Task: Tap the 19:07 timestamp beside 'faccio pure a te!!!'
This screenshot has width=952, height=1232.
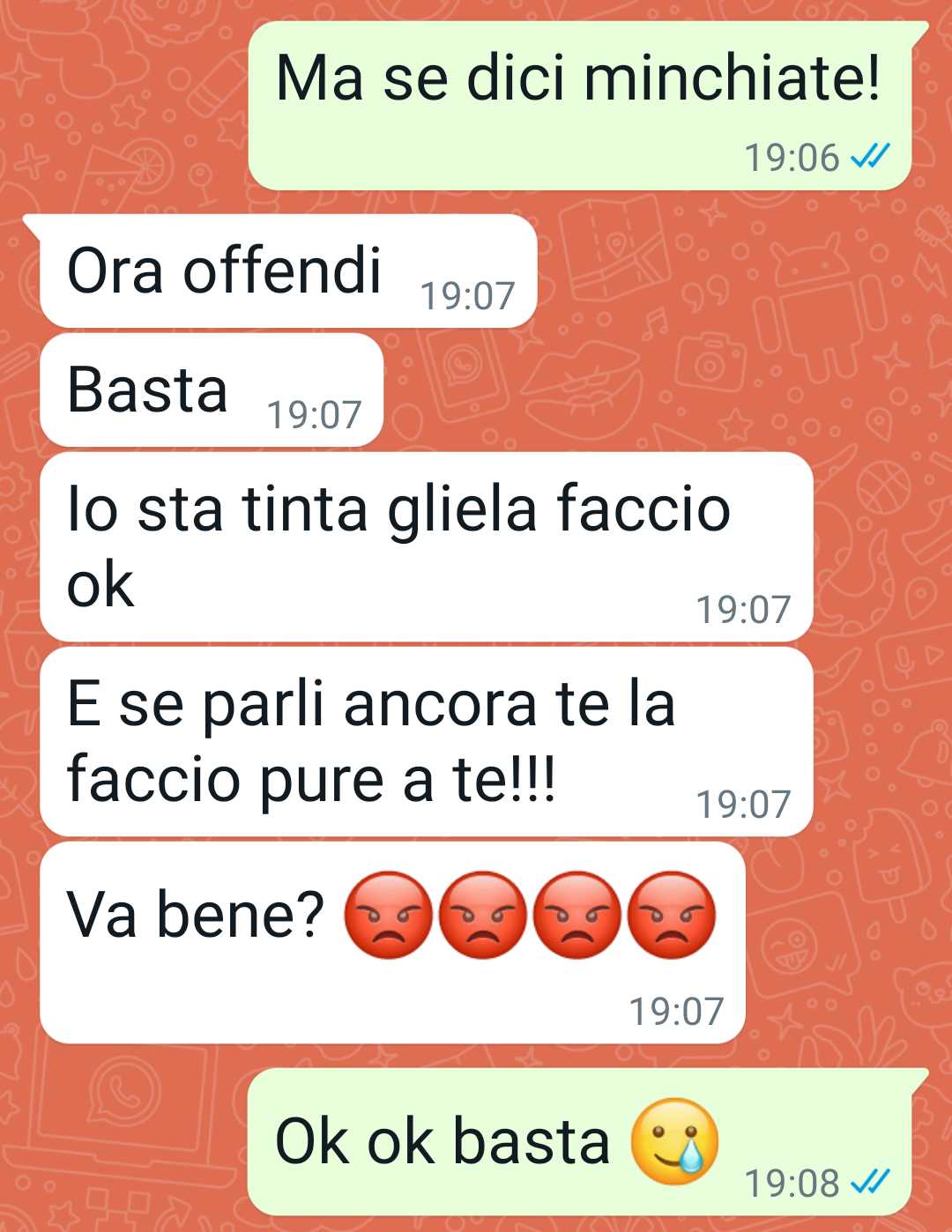Action: (744, 805)
